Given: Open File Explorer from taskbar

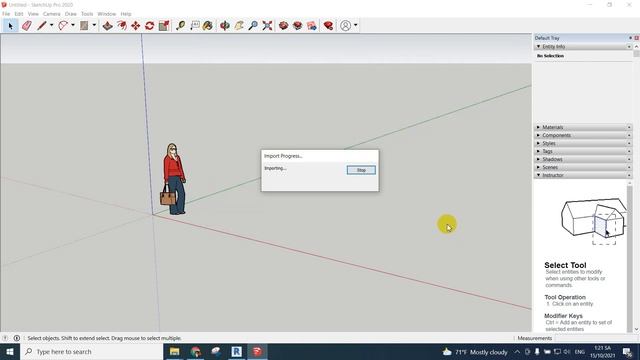Looking at the screenshot, I should [x=175, y=351].
